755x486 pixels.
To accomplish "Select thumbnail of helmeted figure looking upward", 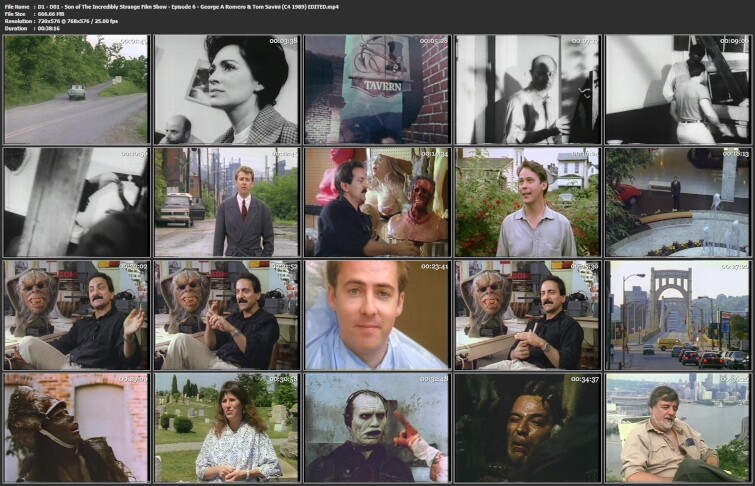I will (x=76, y=428).
